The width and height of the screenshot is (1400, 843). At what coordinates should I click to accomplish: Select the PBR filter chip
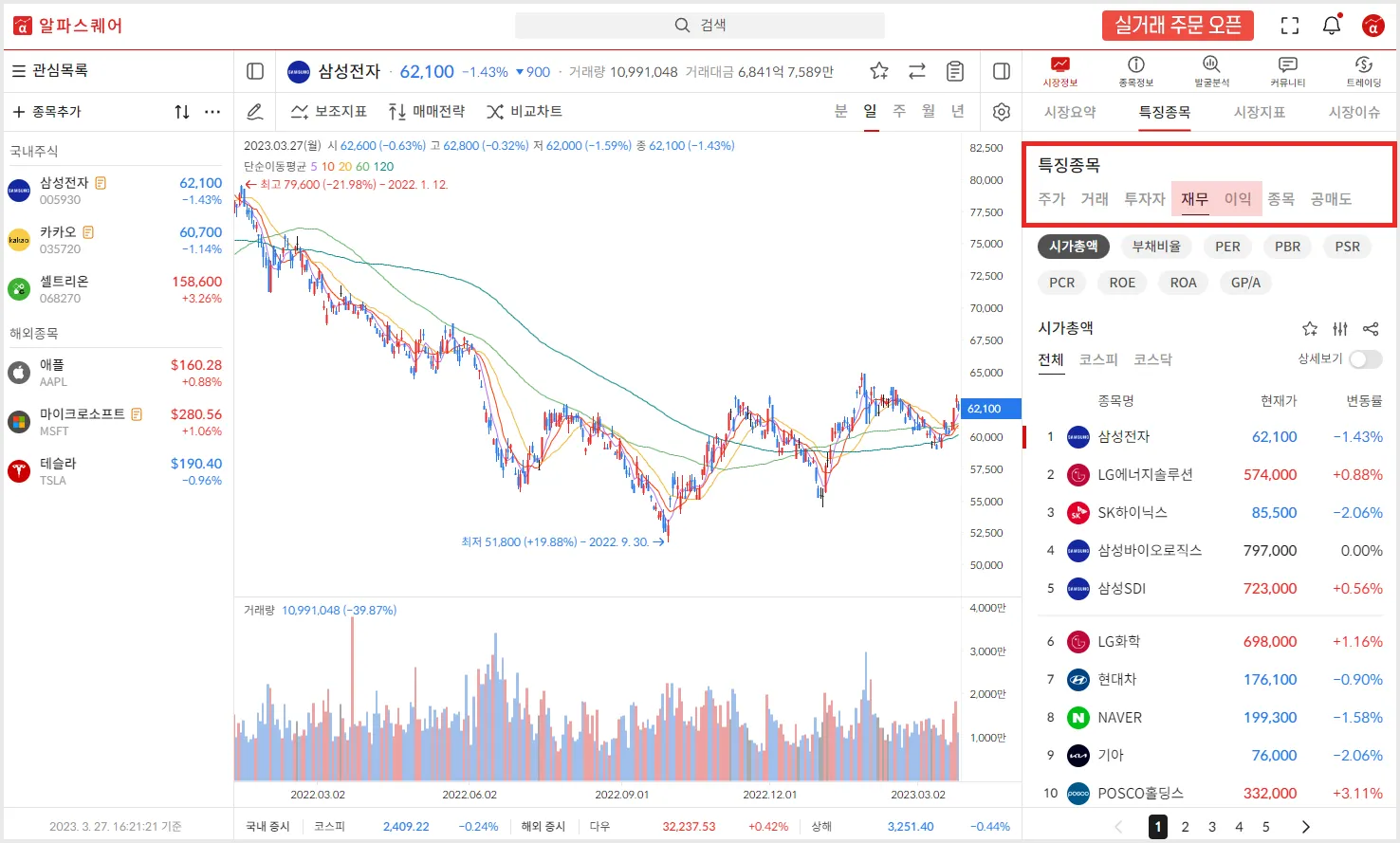click(1287, 247)
